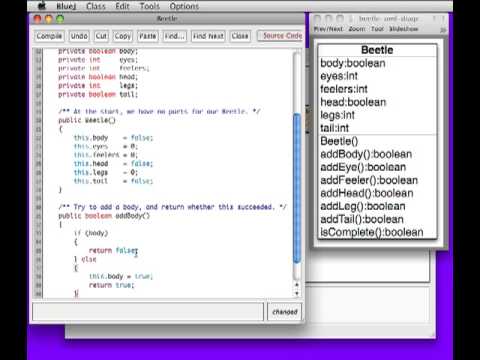Click 'tail:int' in the UML diagram
The image size is (480, 360).
pos(334,128)
